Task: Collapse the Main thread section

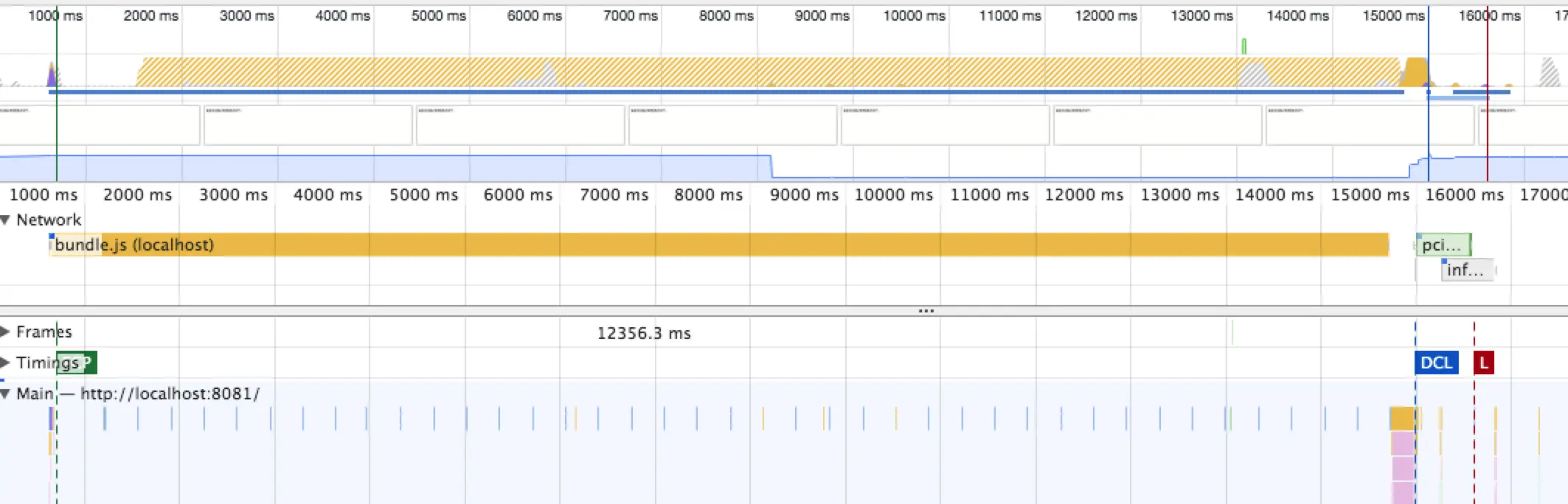Action: (5, 393)
